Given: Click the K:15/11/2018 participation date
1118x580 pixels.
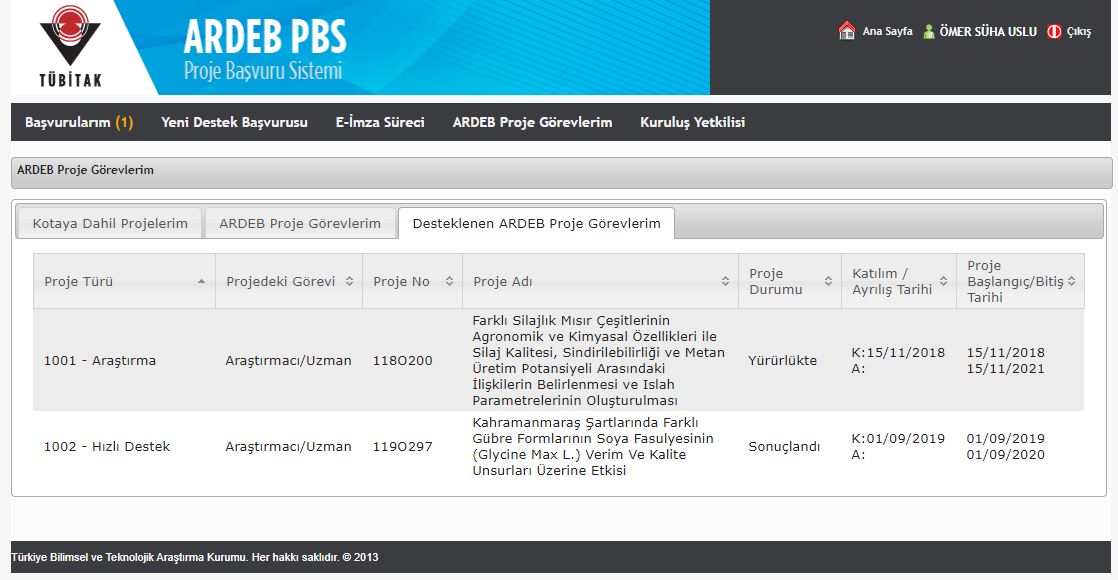Looking at the screenshot, I should click(x=898, y=352).
